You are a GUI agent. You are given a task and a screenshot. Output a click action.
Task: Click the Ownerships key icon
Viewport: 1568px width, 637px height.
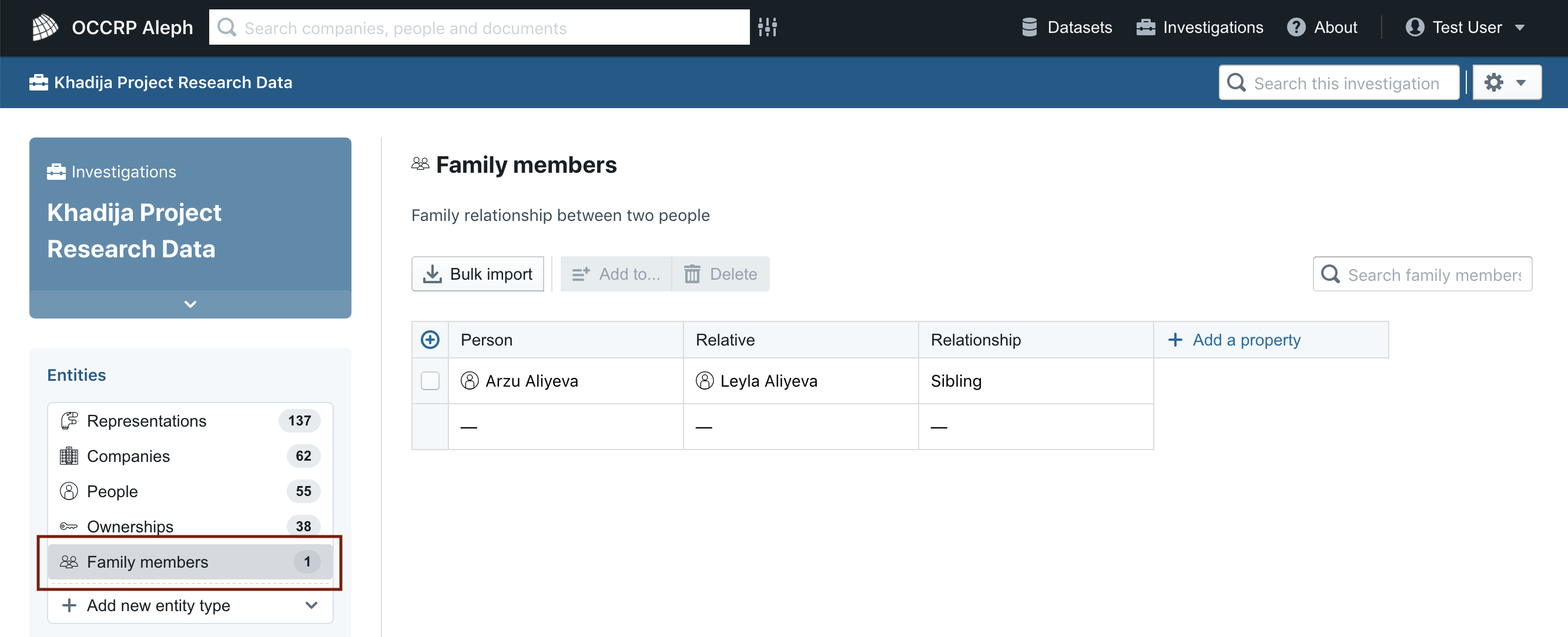coord(69,527)
